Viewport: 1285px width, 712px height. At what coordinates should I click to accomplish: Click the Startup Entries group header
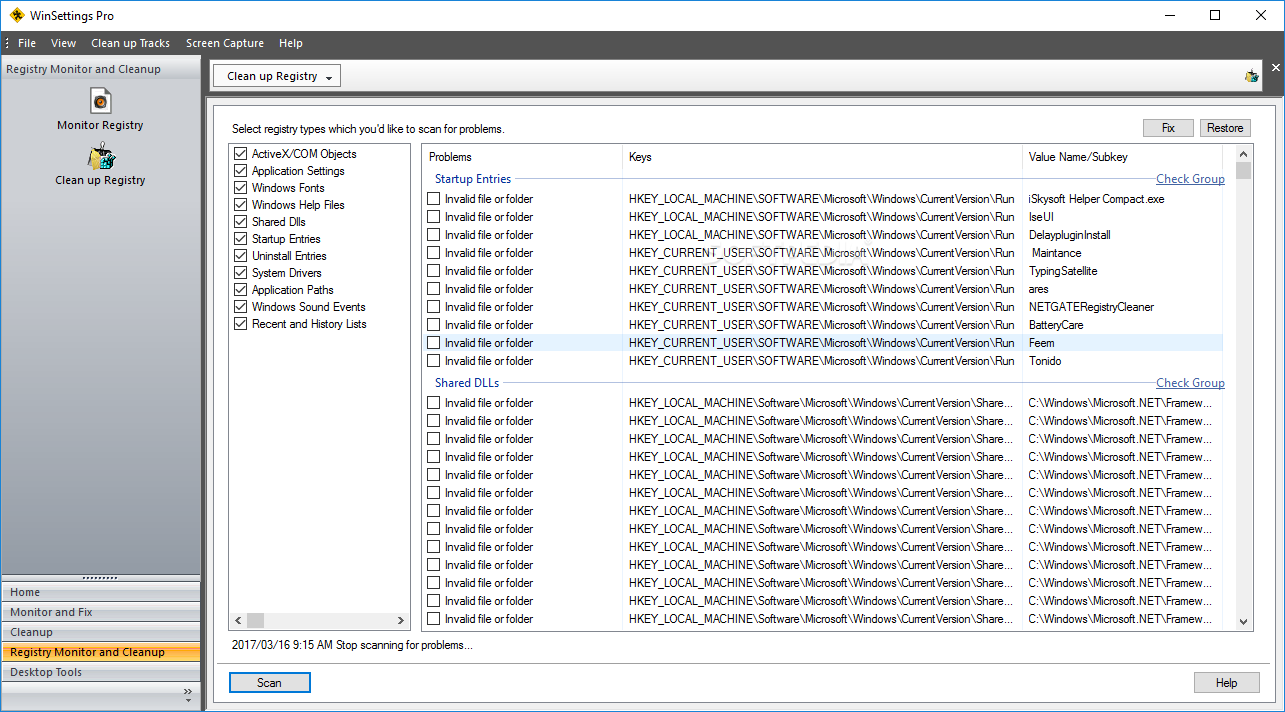[473, 179]
